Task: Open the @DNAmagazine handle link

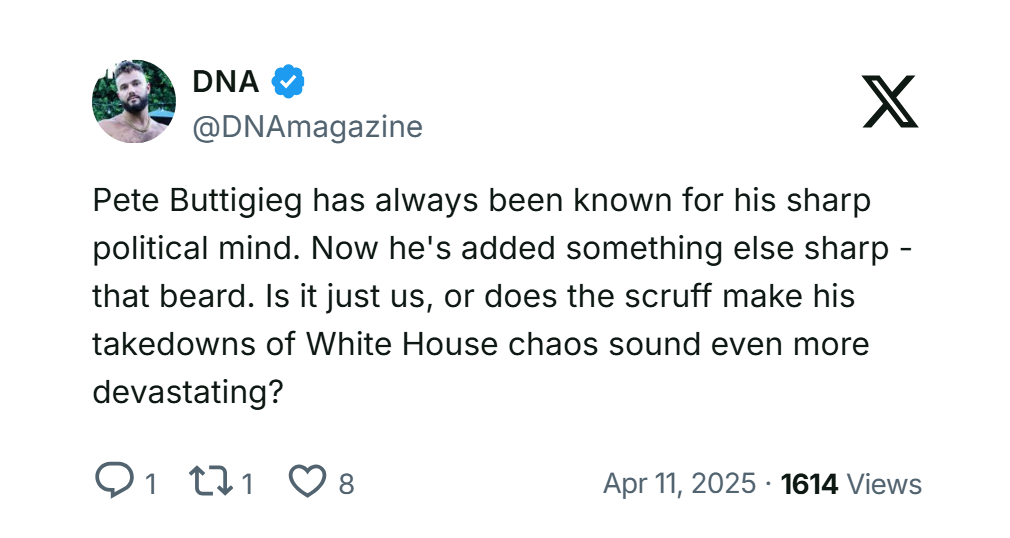Action: [x=307, y=127]
